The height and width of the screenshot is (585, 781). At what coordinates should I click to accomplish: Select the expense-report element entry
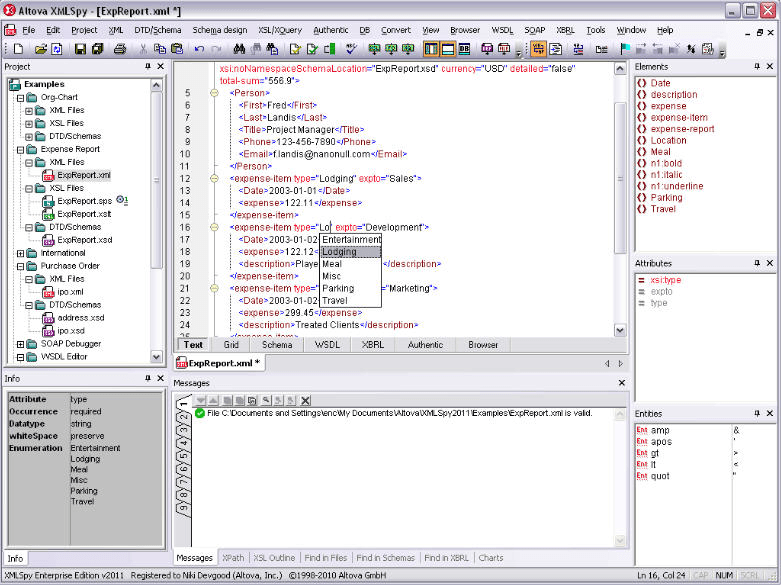coord(682,129)
